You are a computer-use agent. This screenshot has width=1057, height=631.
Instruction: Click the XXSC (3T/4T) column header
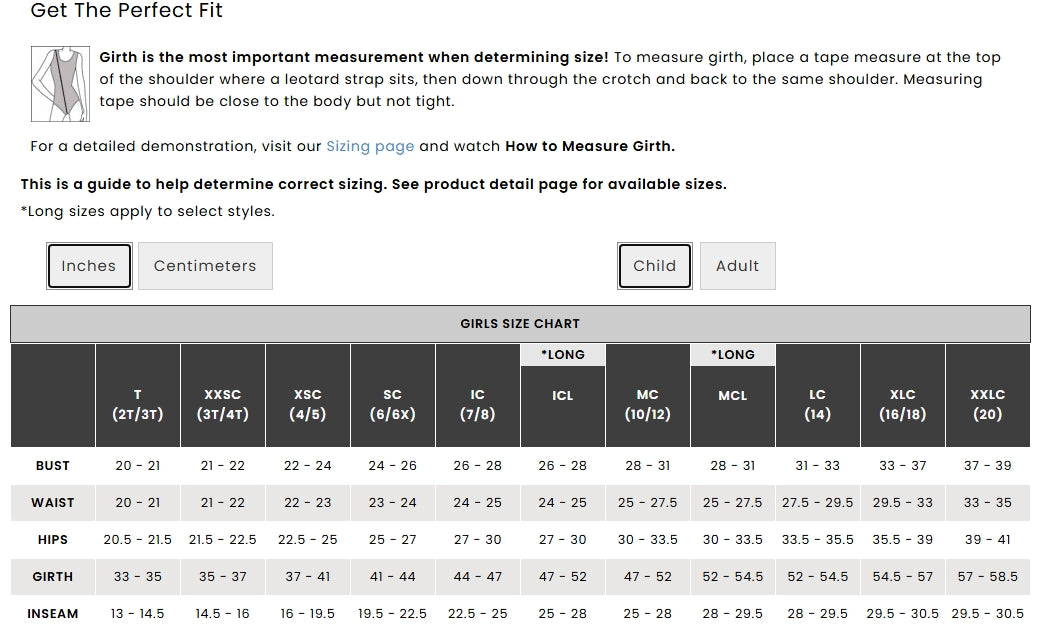point(222,396)
